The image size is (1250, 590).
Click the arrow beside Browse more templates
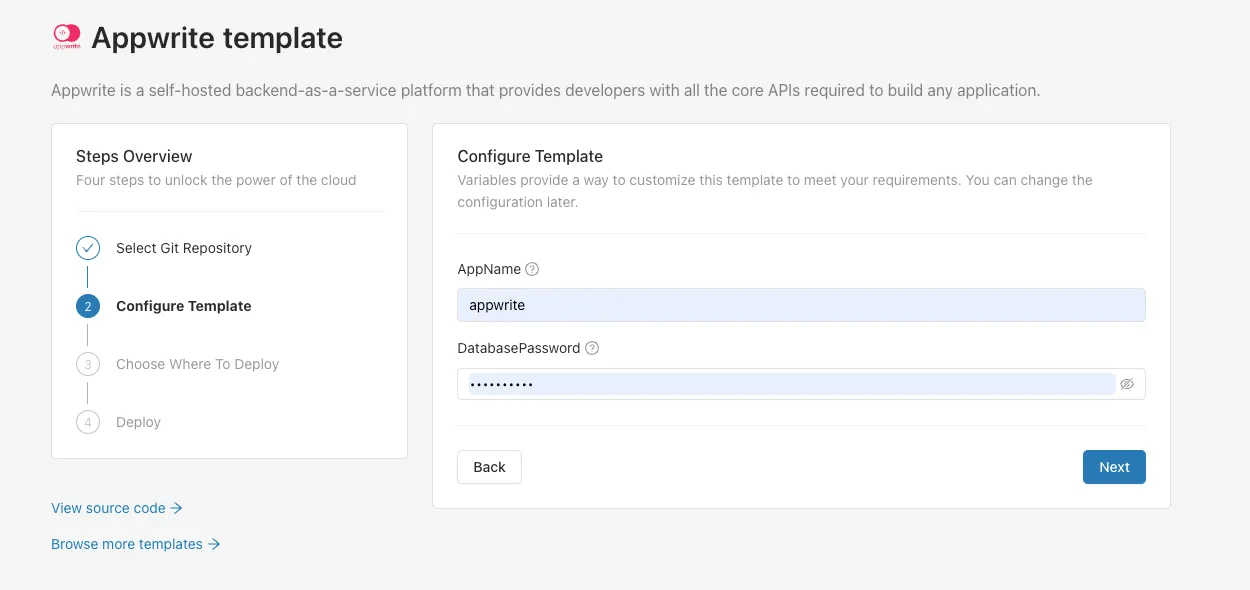[214, 544]
